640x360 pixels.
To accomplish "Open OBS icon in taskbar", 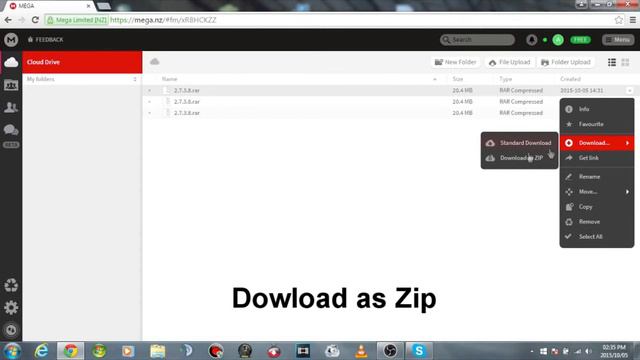I will (390, 351).
